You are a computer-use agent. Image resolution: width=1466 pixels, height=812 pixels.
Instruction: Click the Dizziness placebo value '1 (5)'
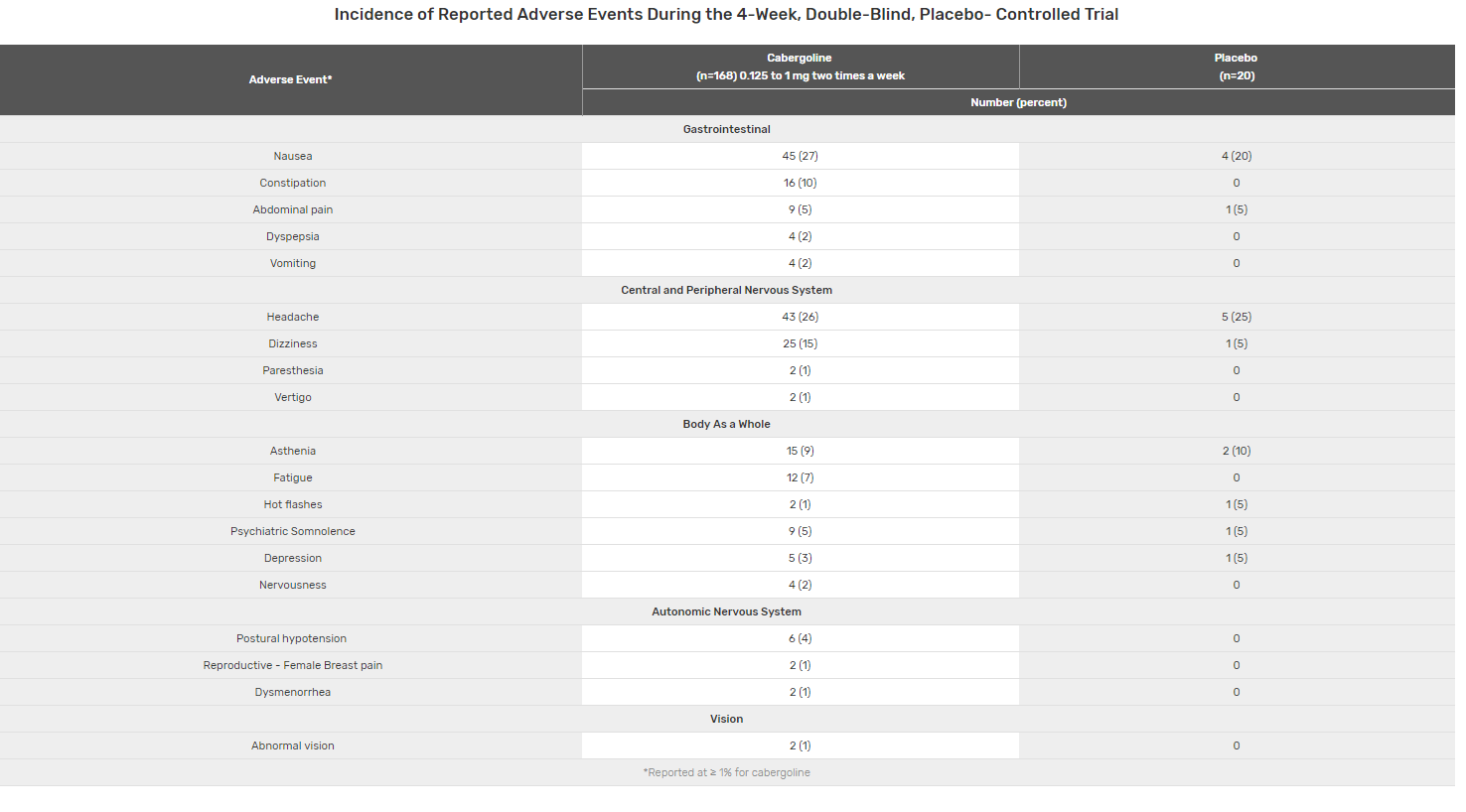tap(1237, 343)
